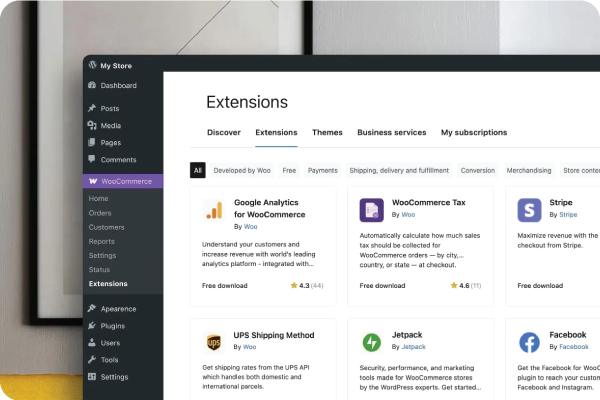The width and height of the screenshot is (600, 400).
Task: Click the star rating 4.6 on WooCommerce Tax
Action: 466,286
